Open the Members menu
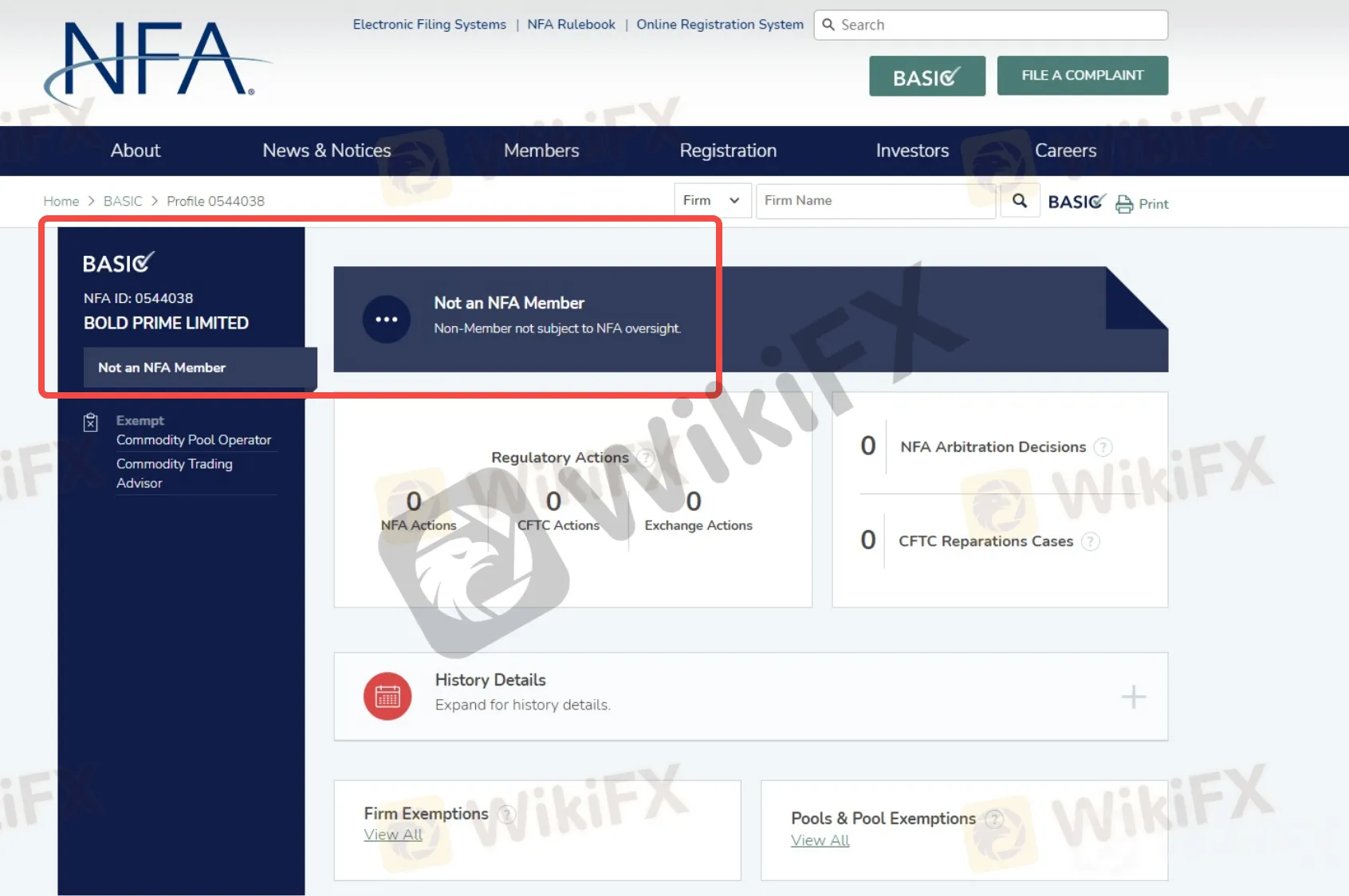 click(x=541, y=151)
